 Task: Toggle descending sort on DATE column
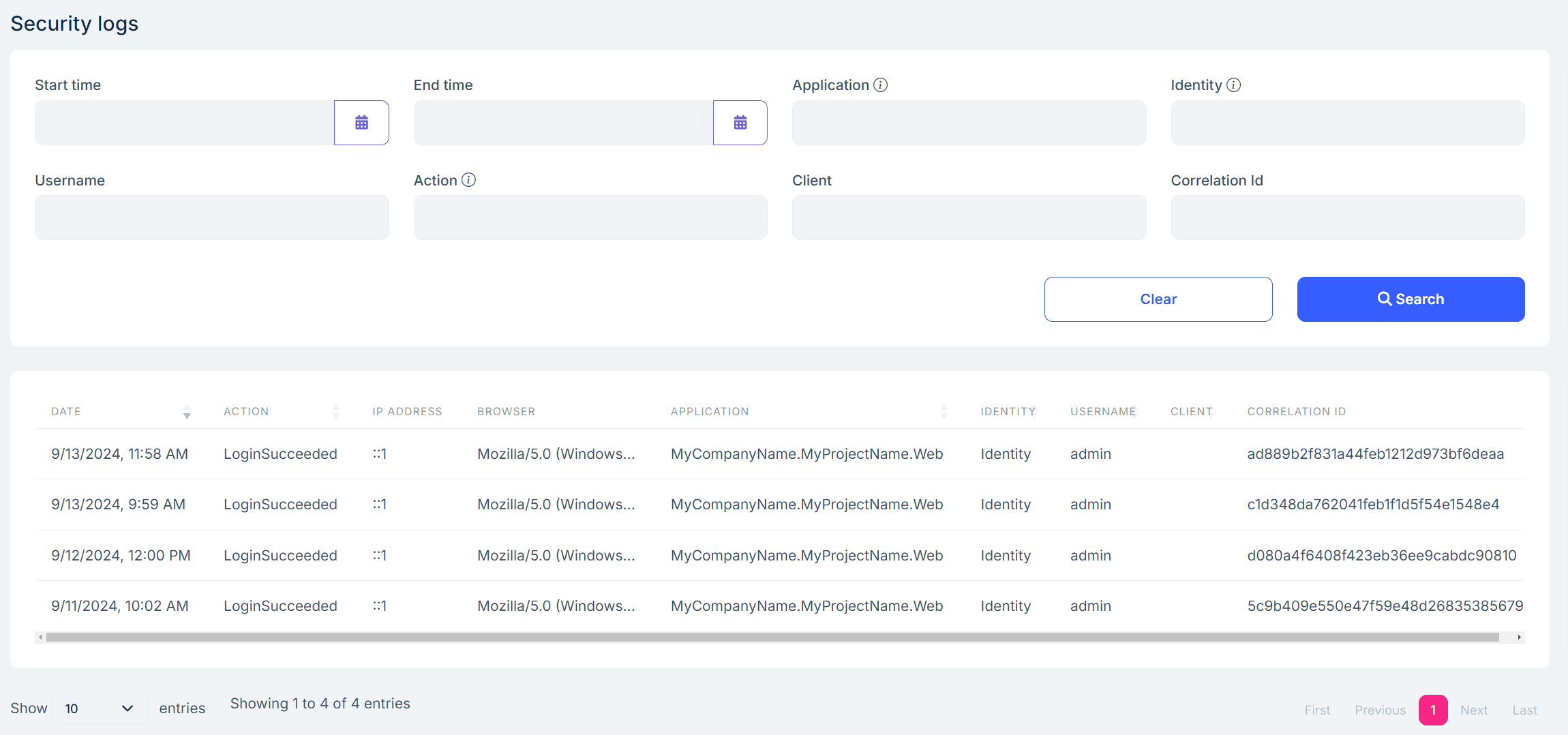pos(186,415)
